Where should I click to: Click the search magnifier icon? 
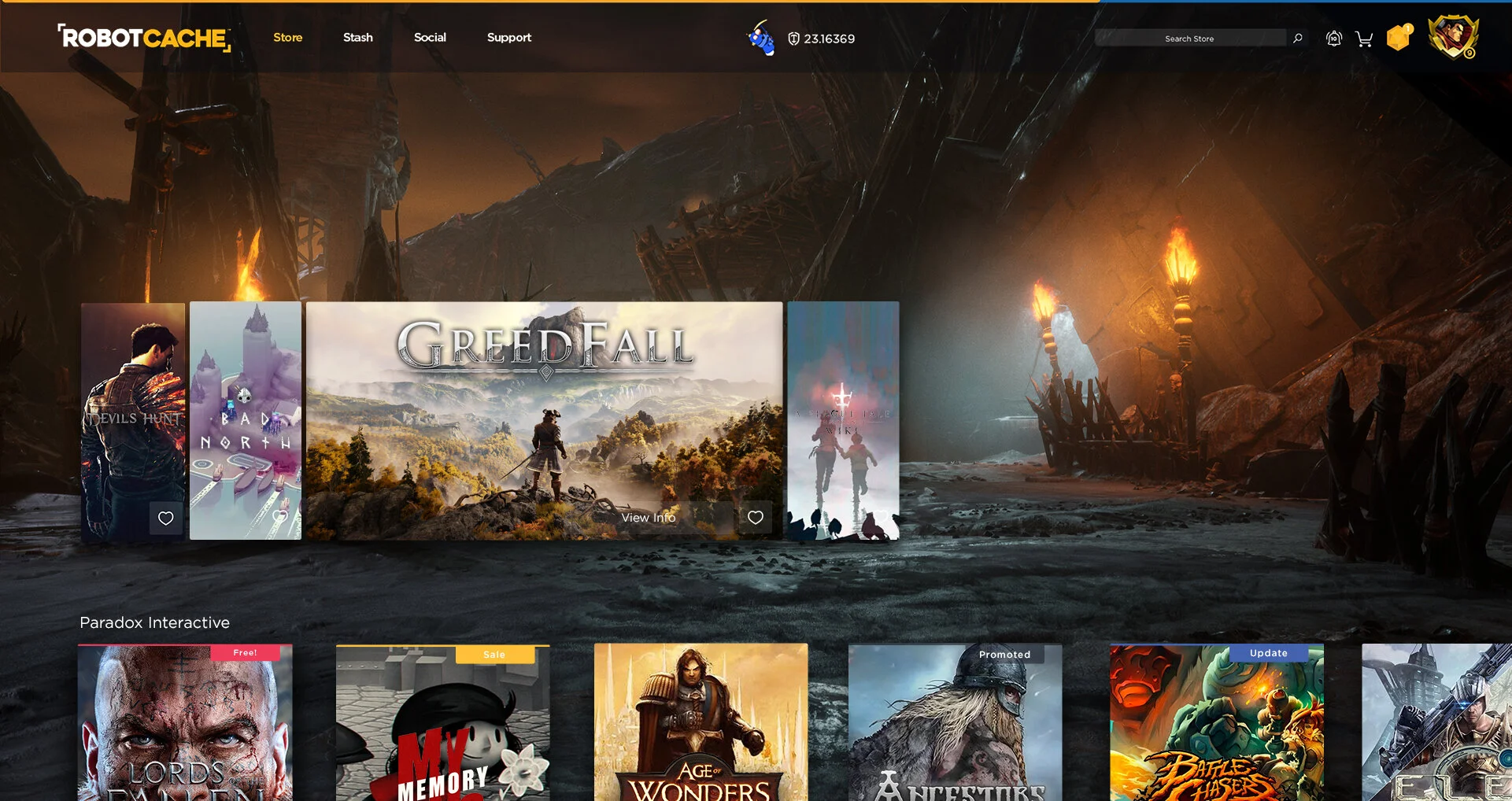pos(1298,38)
